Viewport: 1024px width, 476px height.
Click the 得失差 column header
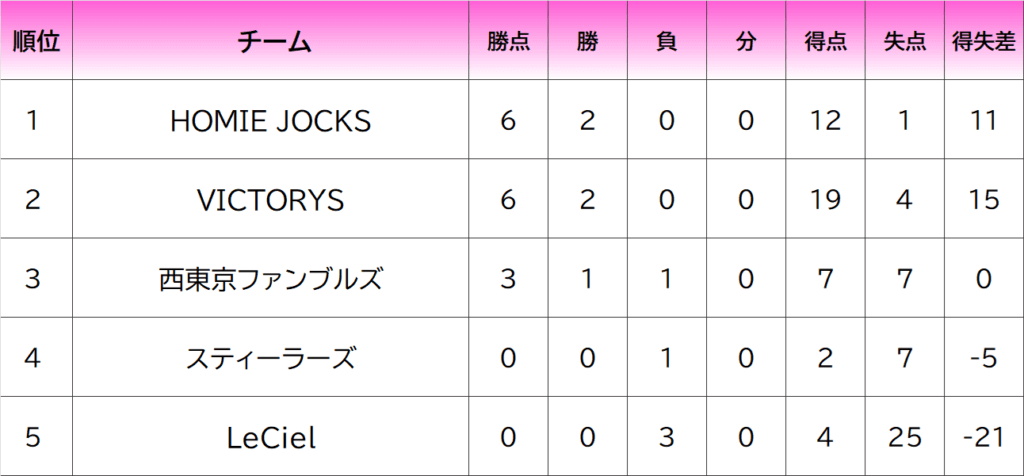[x=984, y=42]
